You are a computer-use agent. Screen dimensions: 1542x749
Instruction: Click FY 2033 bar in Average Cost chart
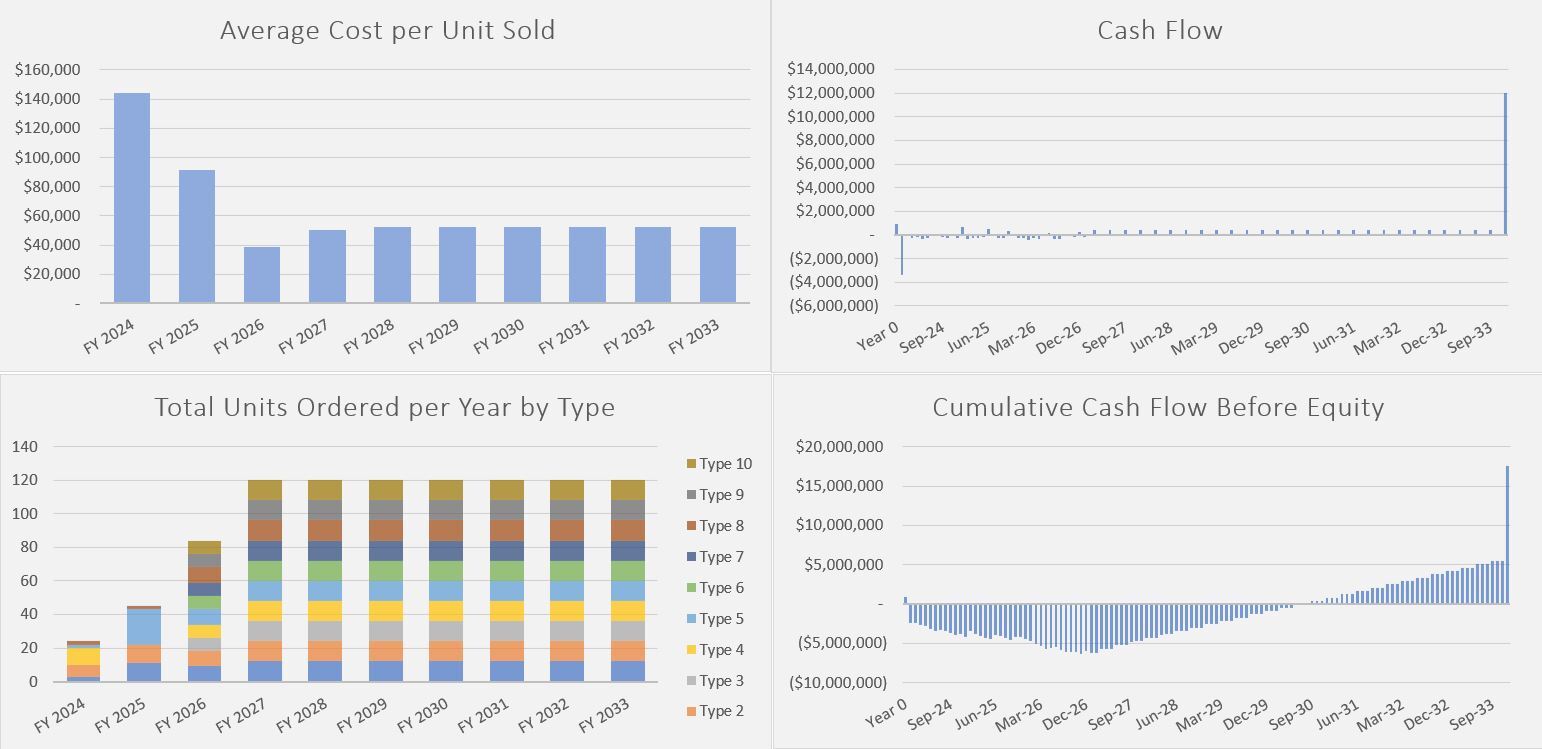click(x=717, y=265)
